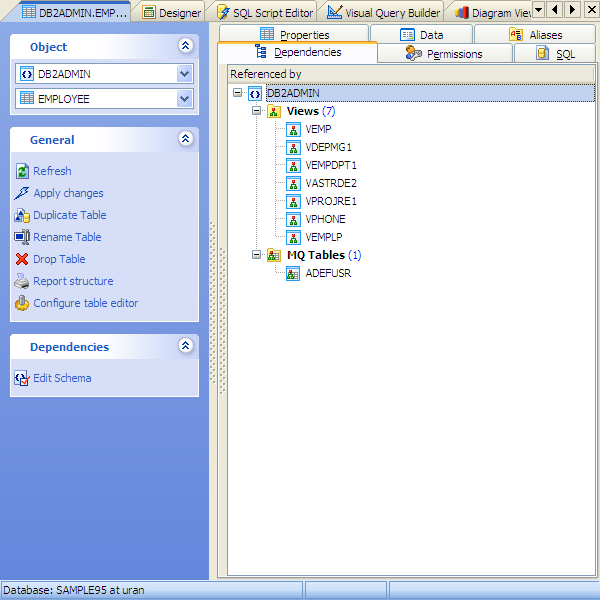Select the VPHONE view in tree
600x600 pixels.
coord(325,219)
